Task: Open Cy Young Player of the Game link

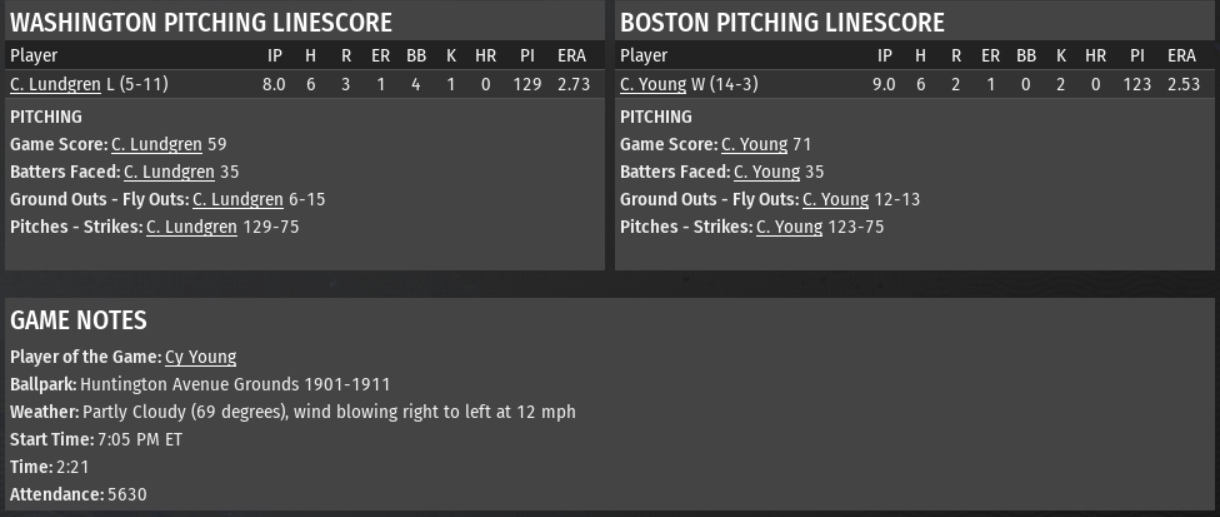Action: pyautogui.click(x=200, y=357)
